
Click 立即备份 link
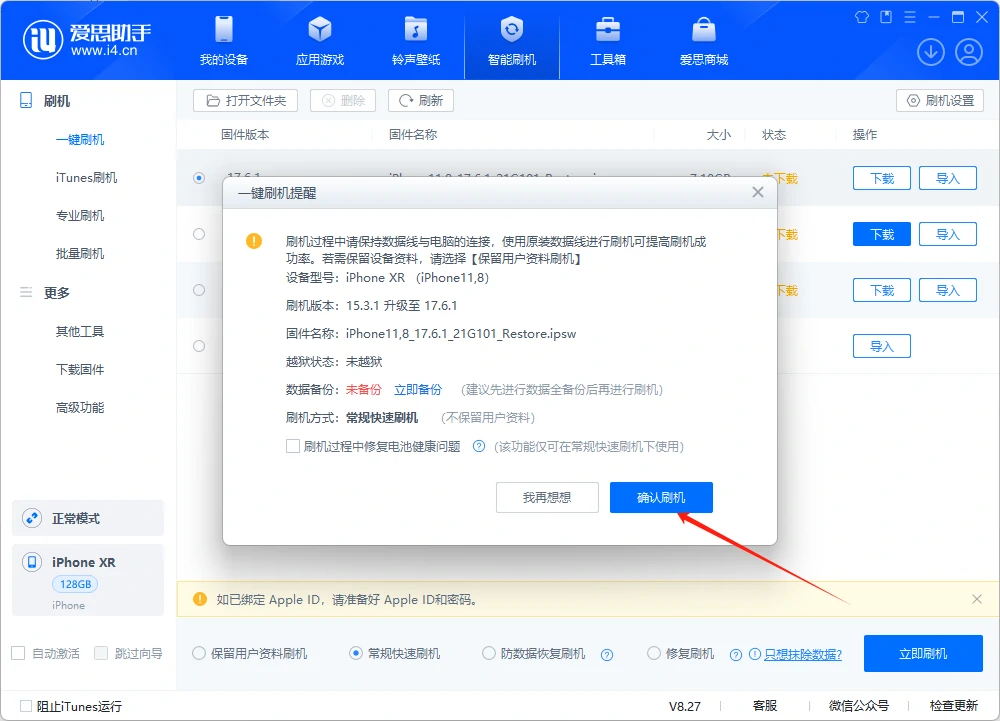pos(418,390)
